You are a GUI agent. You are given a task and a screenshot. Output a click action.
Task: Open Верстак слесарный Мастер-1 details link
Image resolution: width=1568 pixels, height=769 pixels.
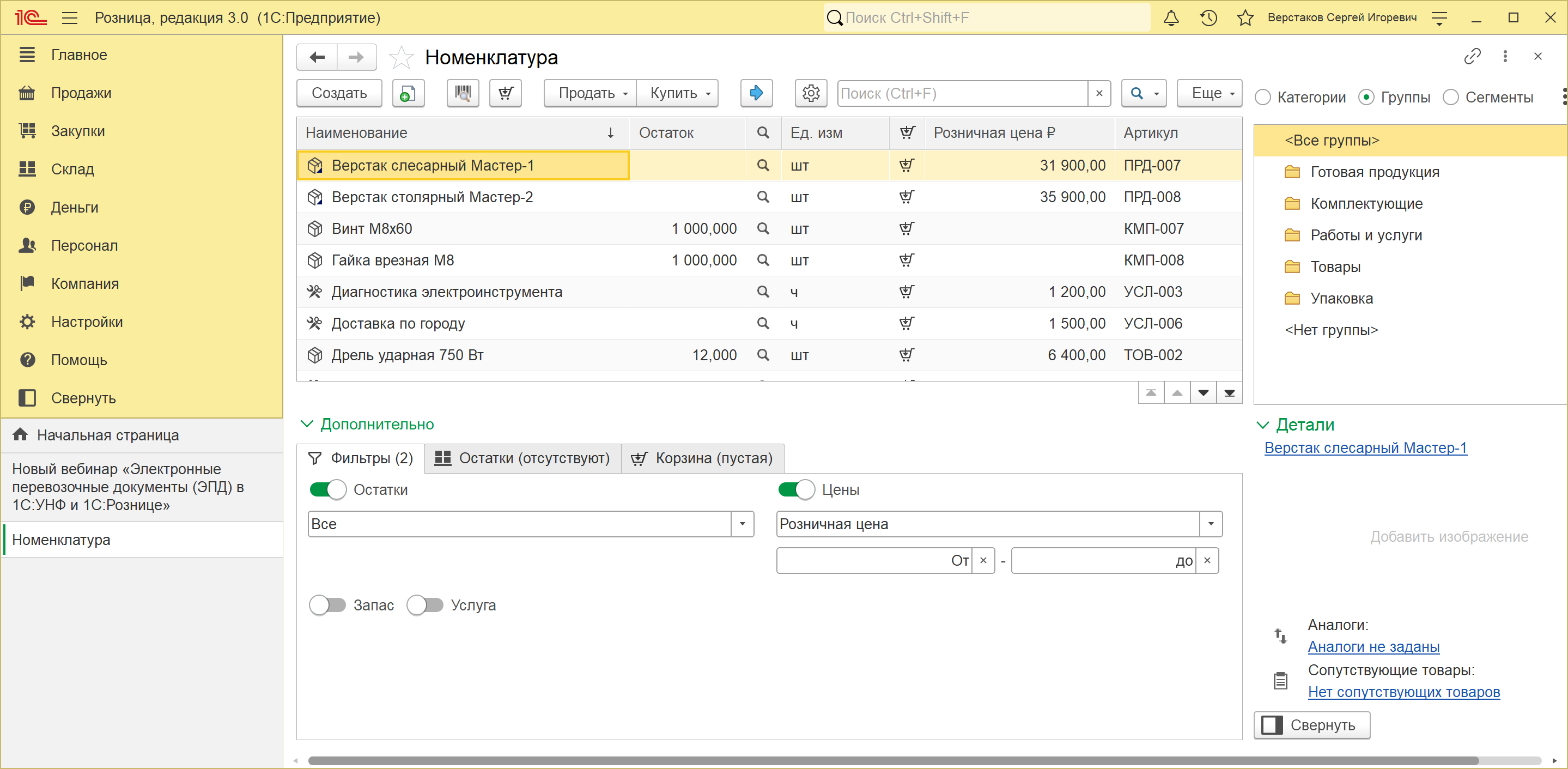[x=1365, y=447]
